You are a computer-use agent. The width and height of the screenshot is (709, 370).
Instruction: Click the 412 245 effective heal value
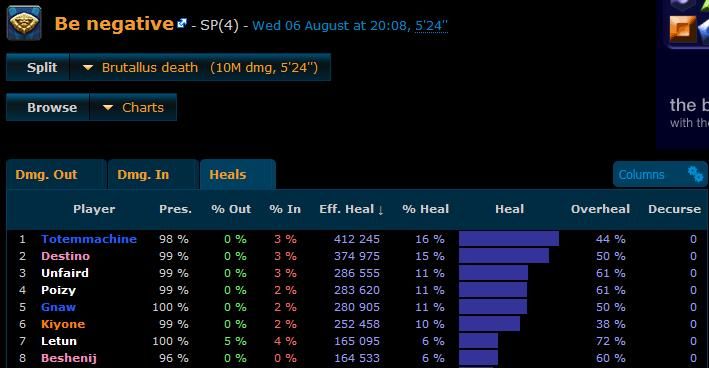click(357, 239)
